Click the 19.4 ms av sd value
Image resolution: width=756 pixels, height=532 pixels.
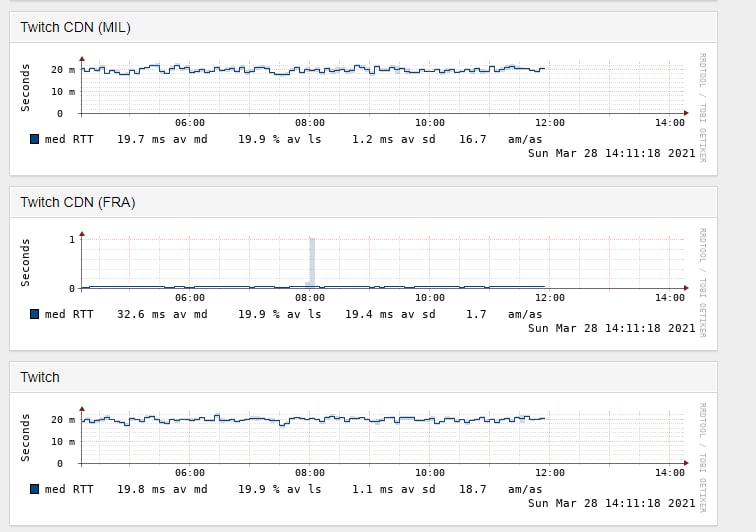pos(390,314)
